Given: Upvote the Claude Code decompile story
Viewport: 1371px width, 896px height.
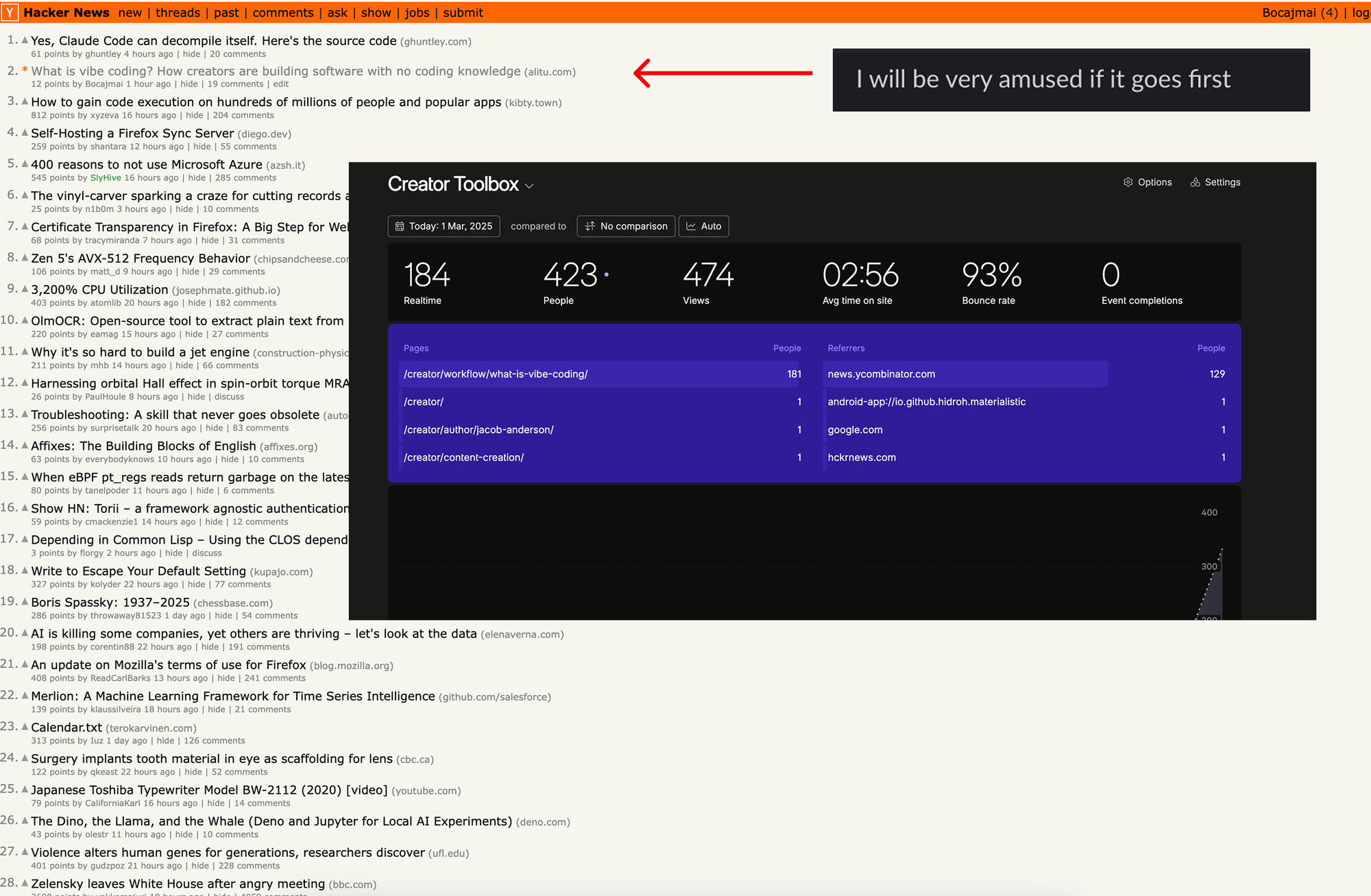Looking at the screenshot, I should pyautogui.click(x=25, y=40).
